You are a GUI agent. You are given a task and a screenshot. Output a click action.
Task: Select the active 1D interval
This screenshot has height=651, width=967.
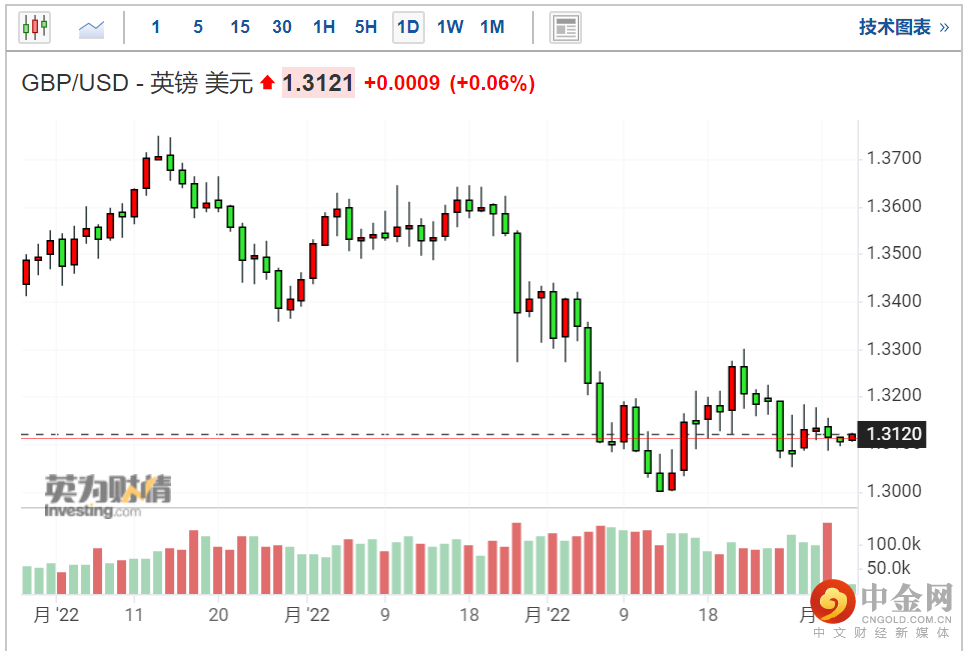coord(408,28)
